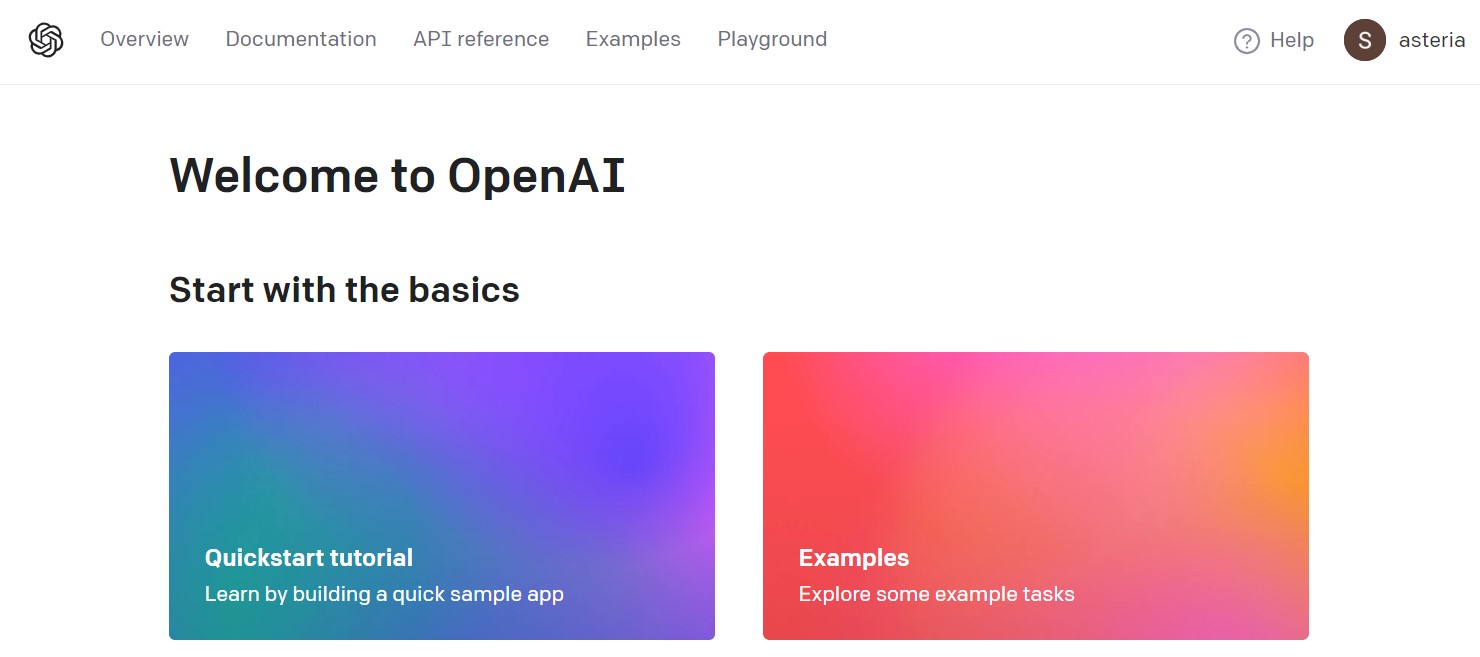Click the brown S user avatar
This screenshot has width=1480, height=657.
(1365, 40)
